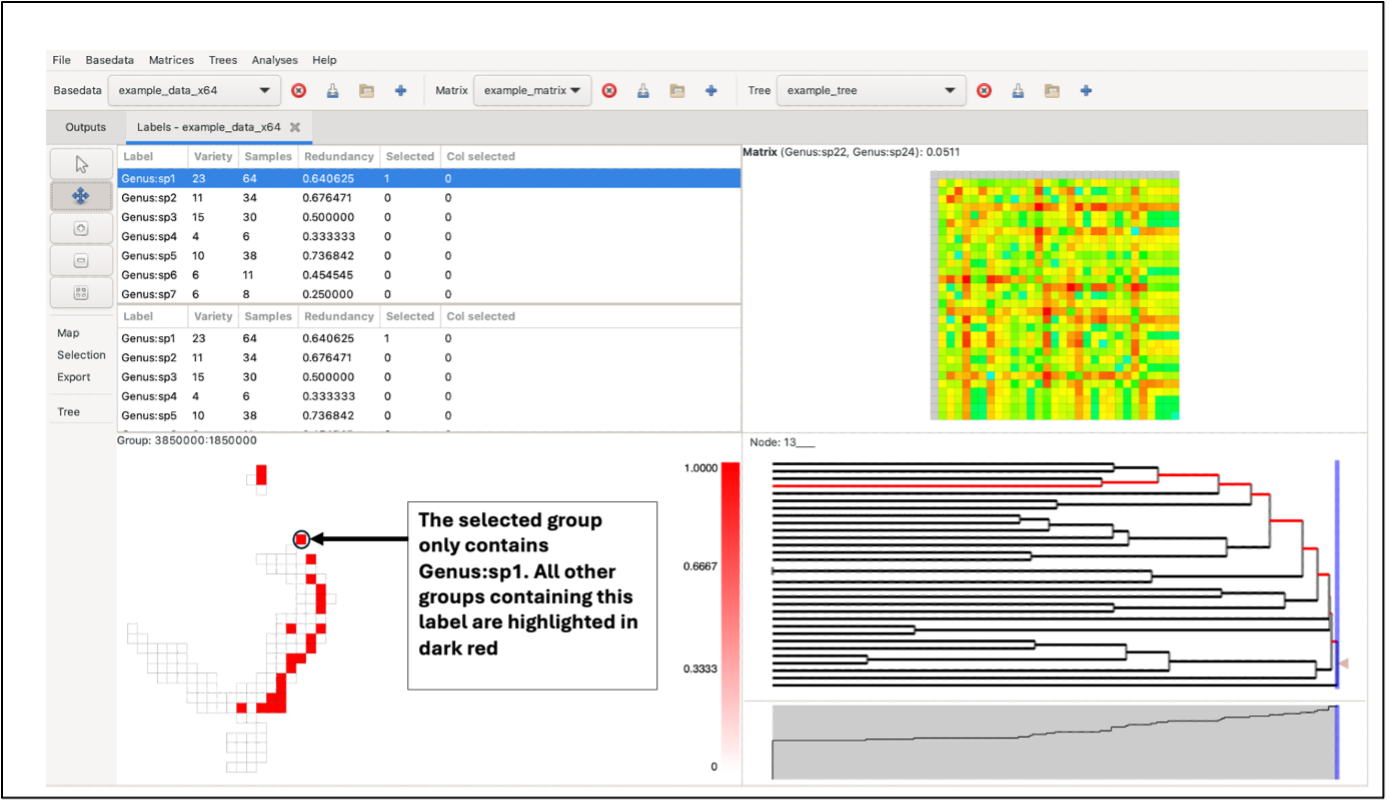
Task: Open the Basedata example_data_x64 dropdown
Action: click(192, 90)
